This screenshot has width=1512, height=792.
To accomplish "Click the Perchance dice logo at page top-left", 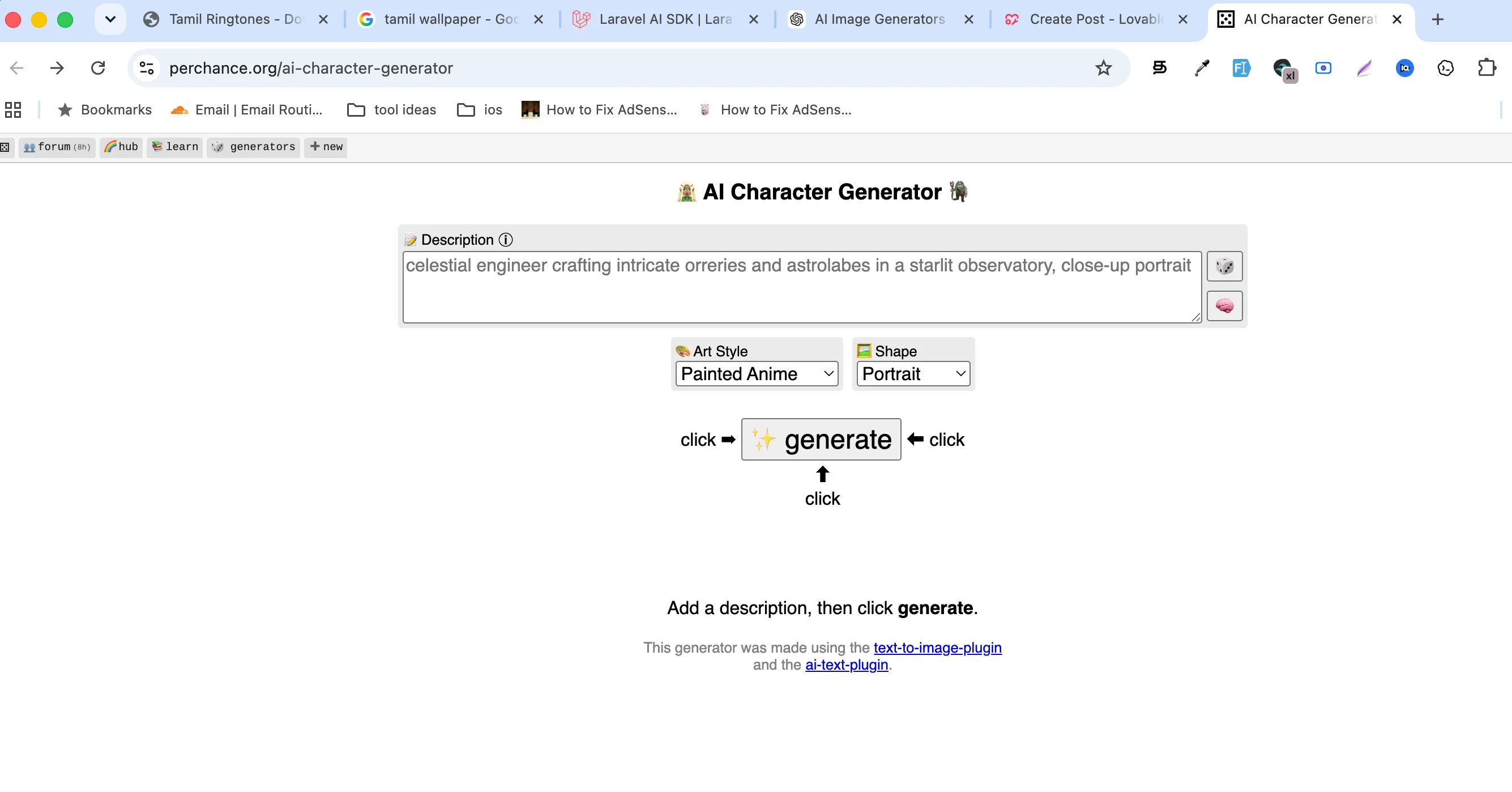I will coord(4,147).
